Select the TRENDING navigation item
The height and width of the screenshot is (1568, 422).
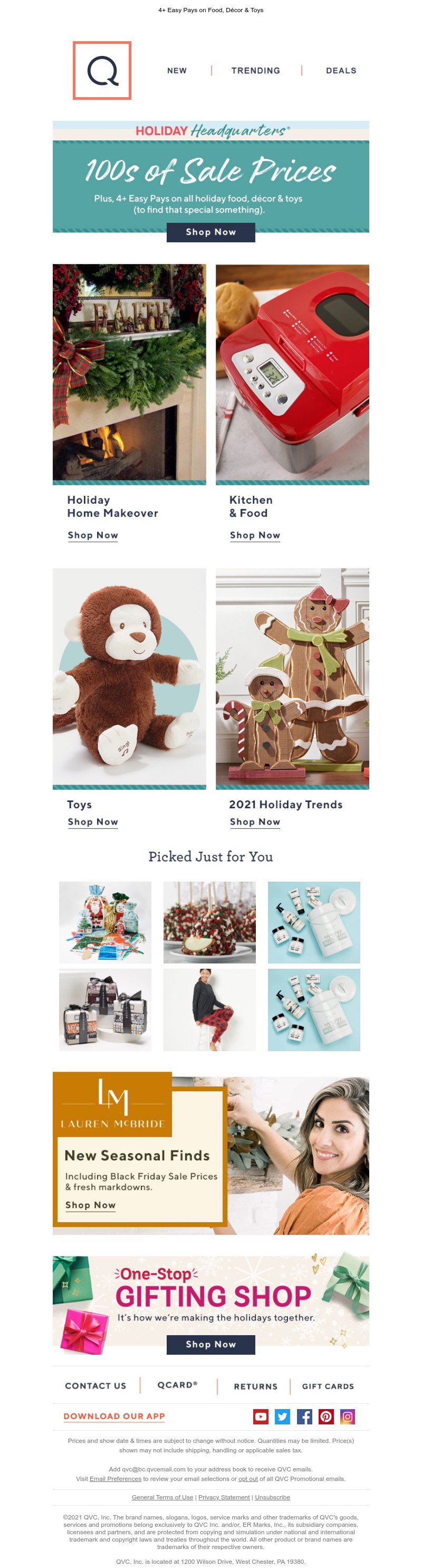(x=255, y=71)
